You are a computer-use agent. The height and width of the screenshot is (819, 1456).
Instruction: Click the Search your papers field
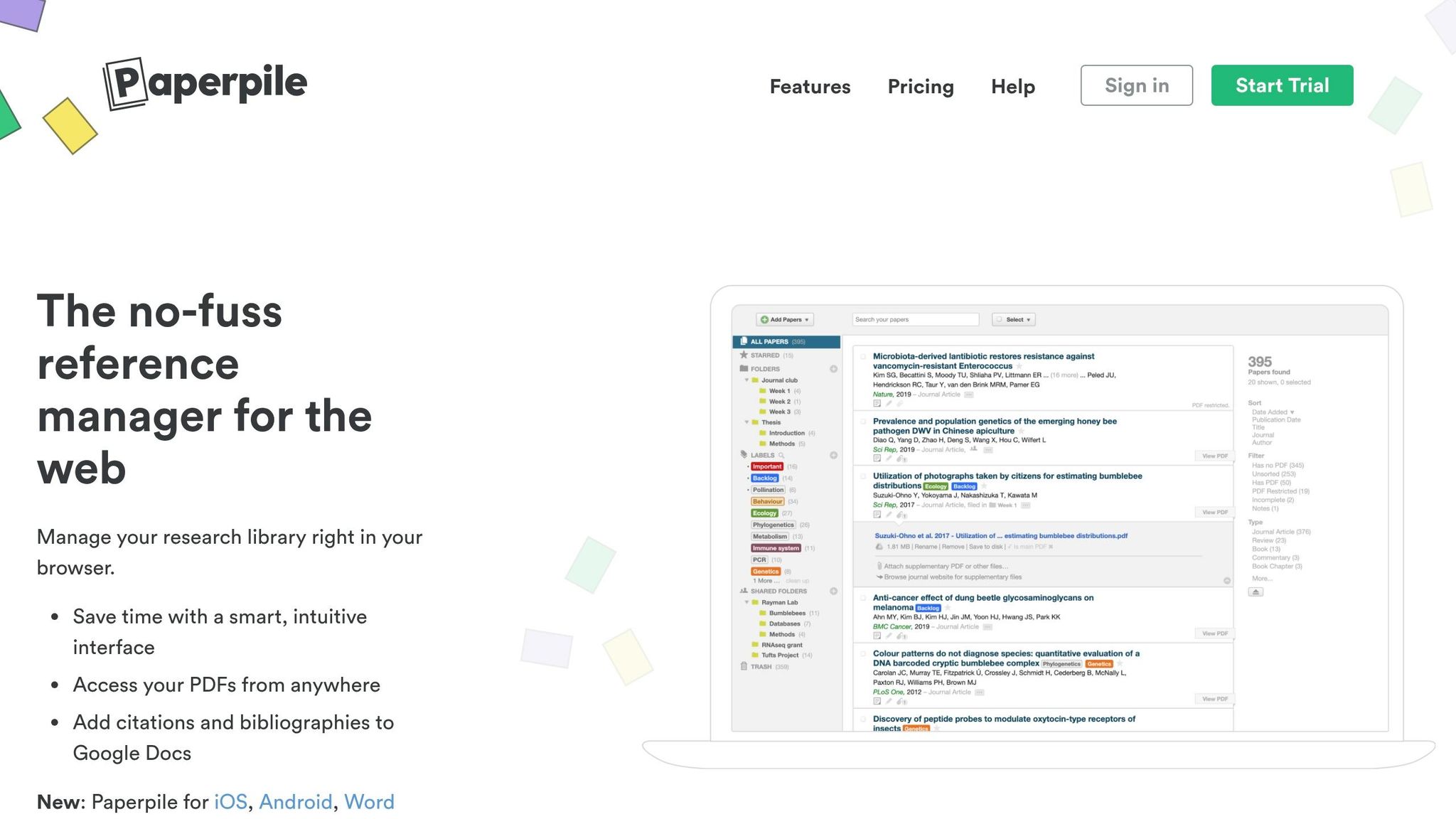915,320
